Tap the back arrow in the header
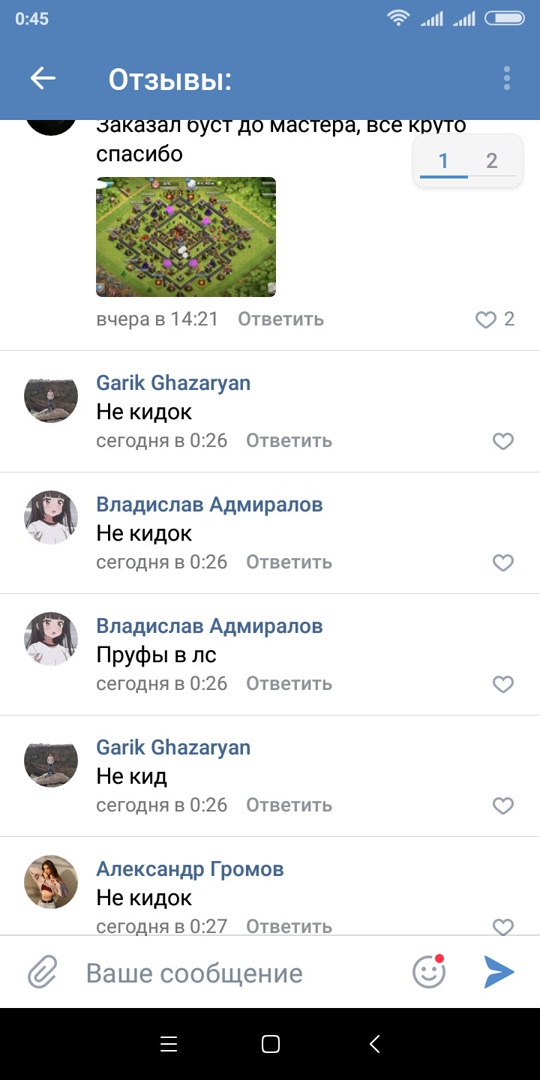The width and height of the screenshot is (540, 1080). coord(43,79)
